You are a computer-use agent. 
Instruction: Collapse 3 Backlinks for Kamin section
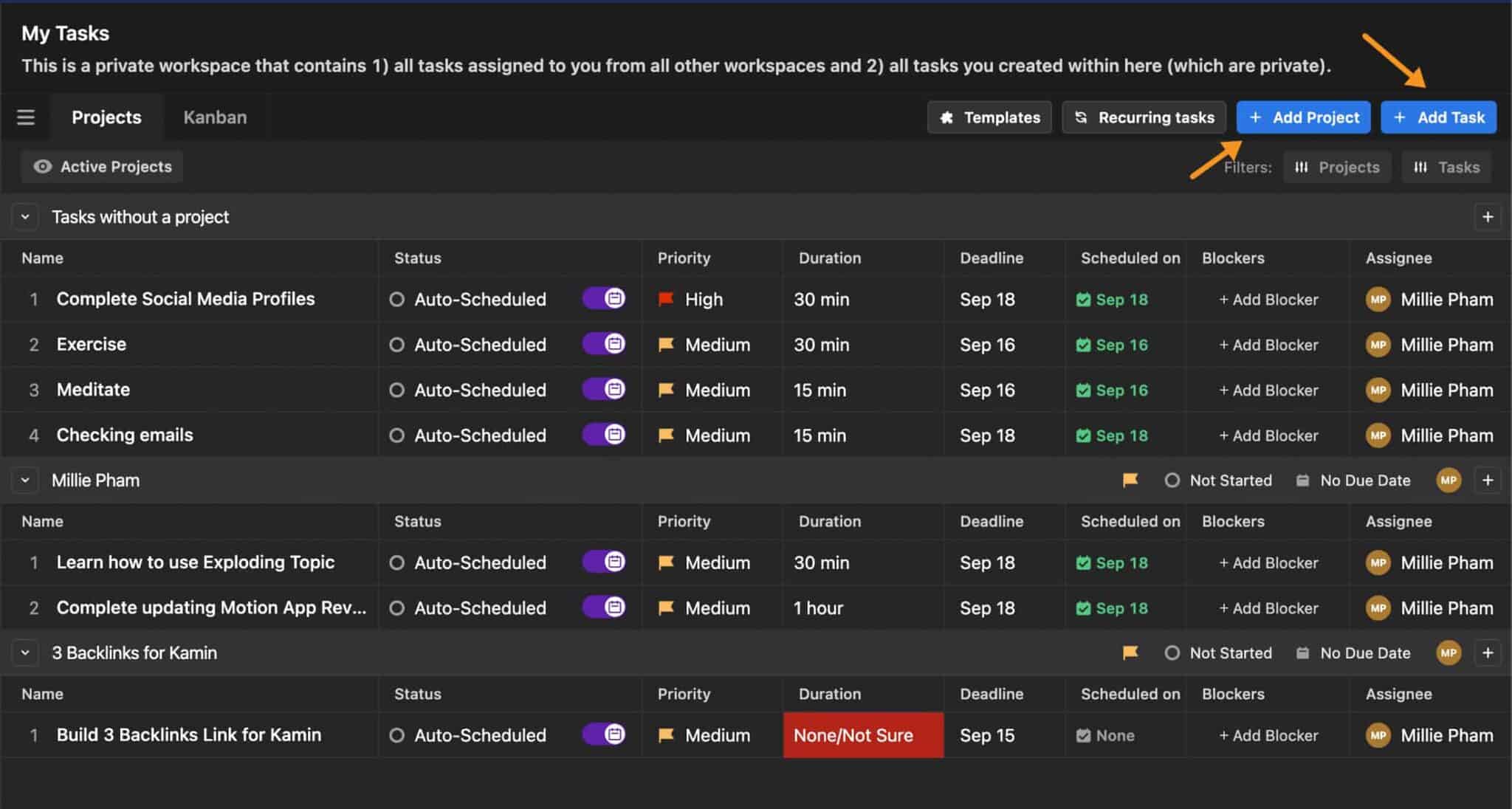[x=25, y=653]
